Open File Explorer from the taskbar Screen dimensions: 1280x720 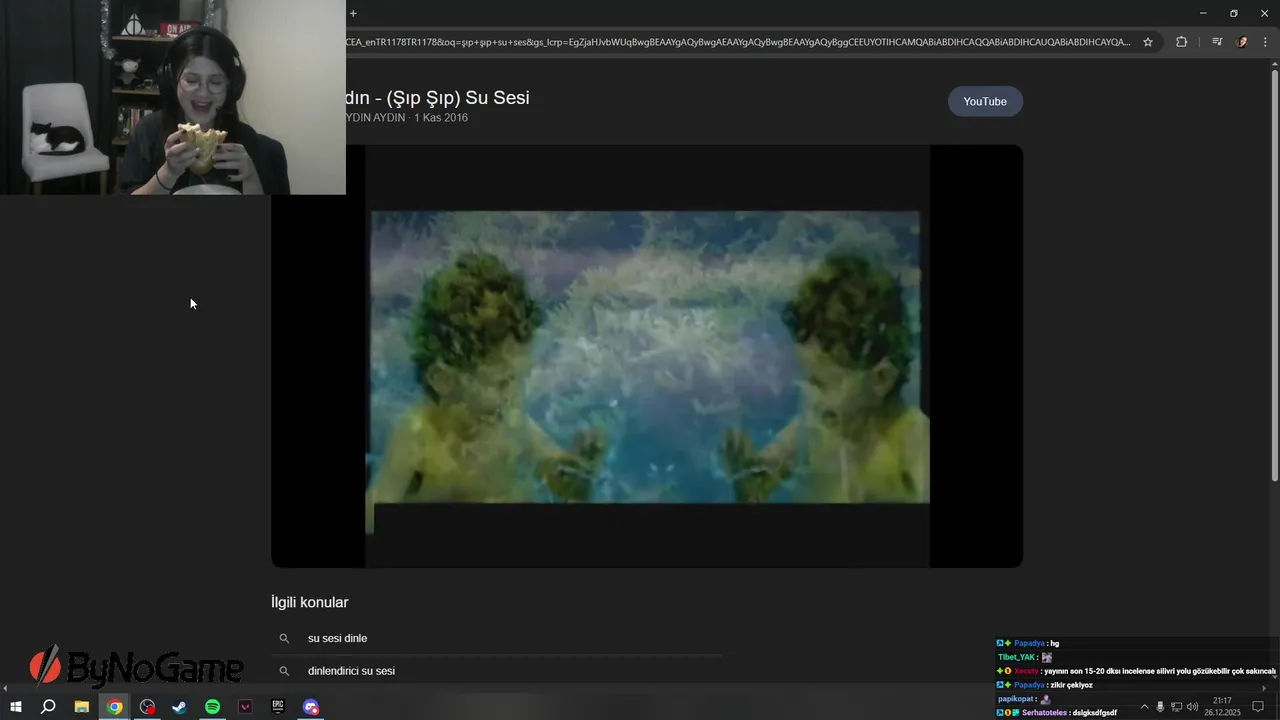(82, 707)
